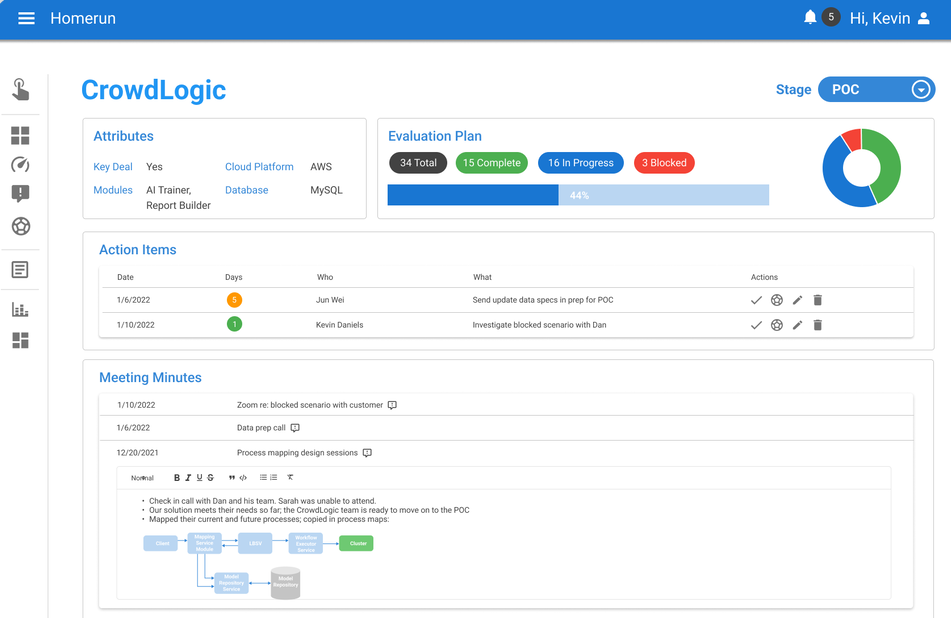Insert a blockquote in the editor
This screenshot has height=618, width=951.
(x=231, y=477)
